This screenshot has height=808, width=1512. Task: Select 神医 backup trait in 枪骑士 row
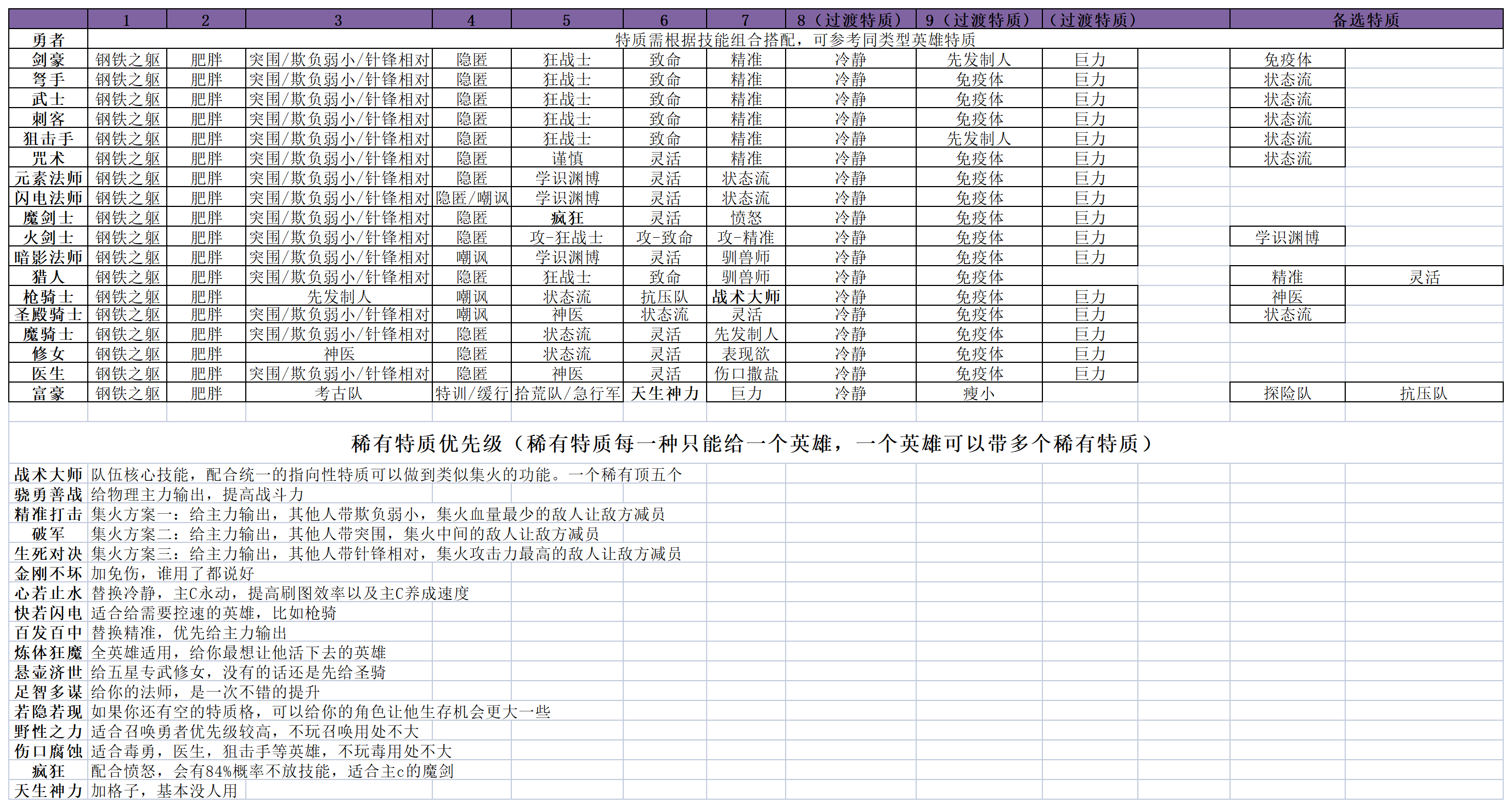(1287, 296)
